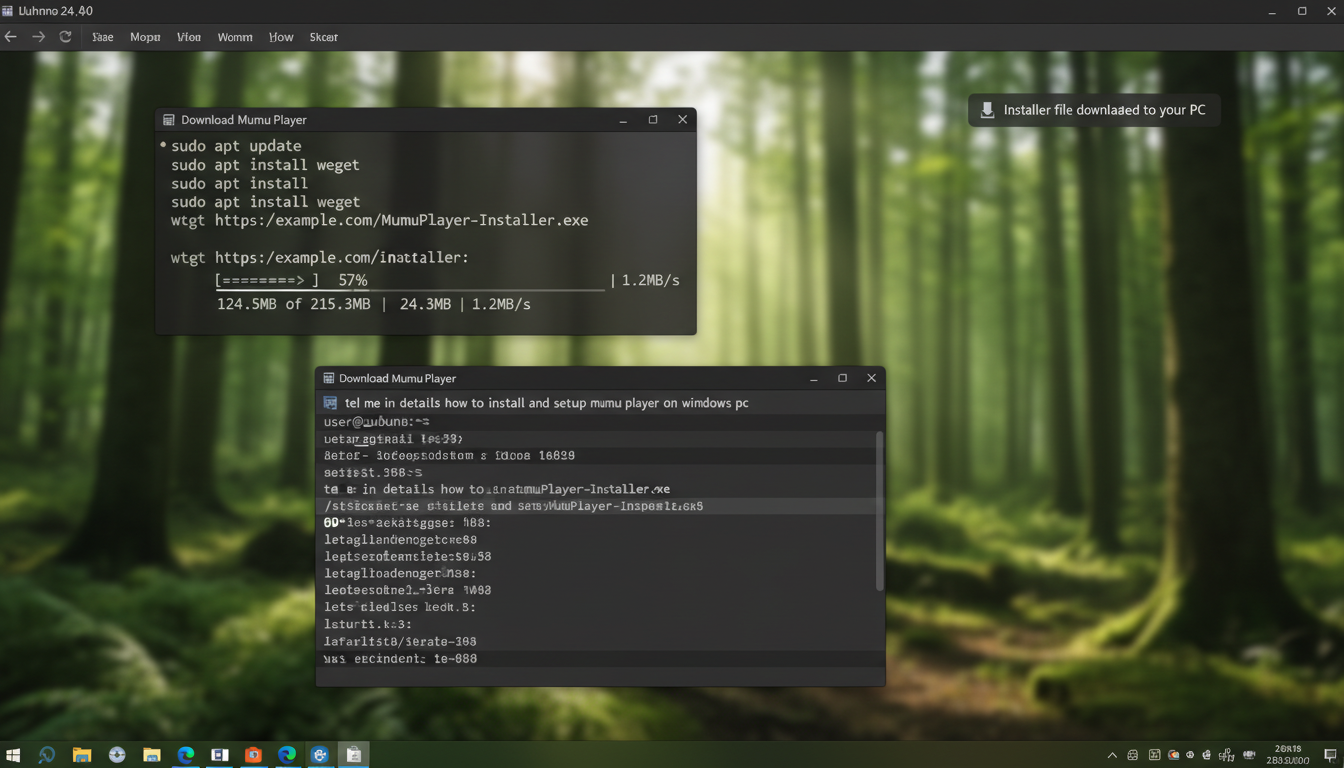Reload using the circular arrow icon
Viewport: 1344px width, 768px height.
click(x=65, y=37)
